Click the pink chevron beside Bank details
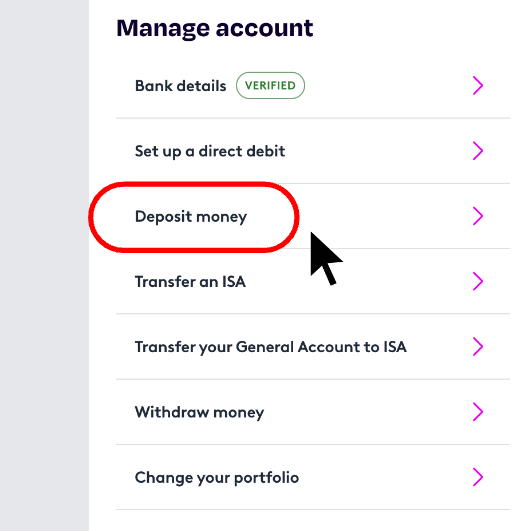513x531 pixels. (477, 86)
